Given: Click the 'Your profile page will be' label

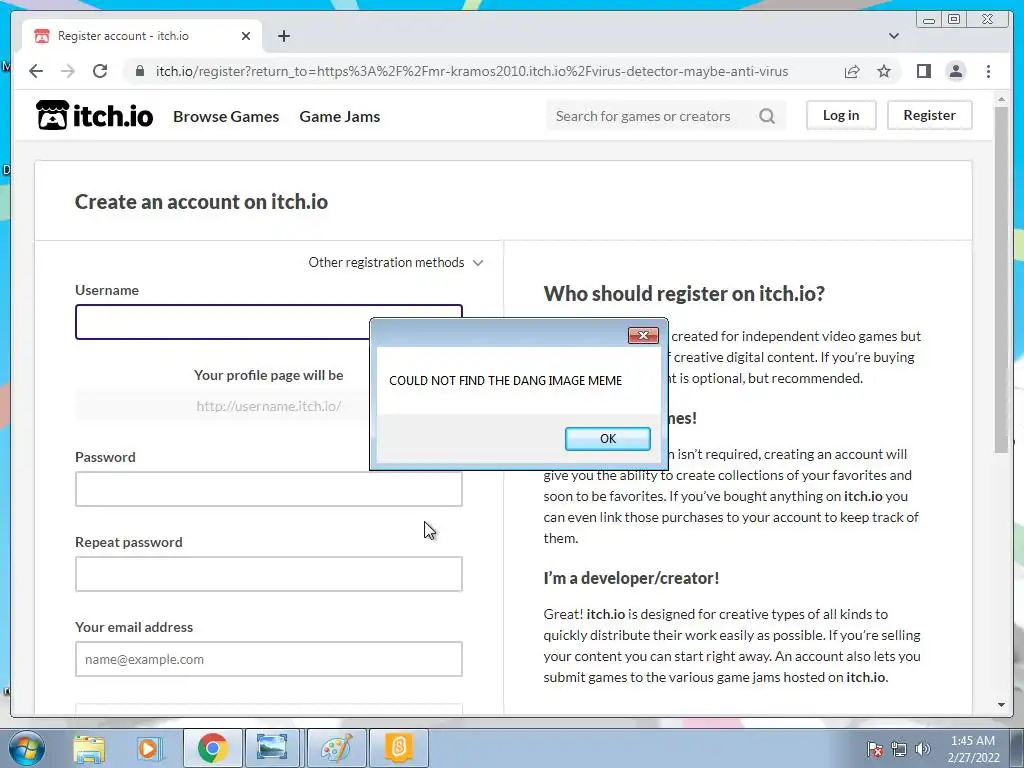Looking at the screenshot, I should coord(268,375).
